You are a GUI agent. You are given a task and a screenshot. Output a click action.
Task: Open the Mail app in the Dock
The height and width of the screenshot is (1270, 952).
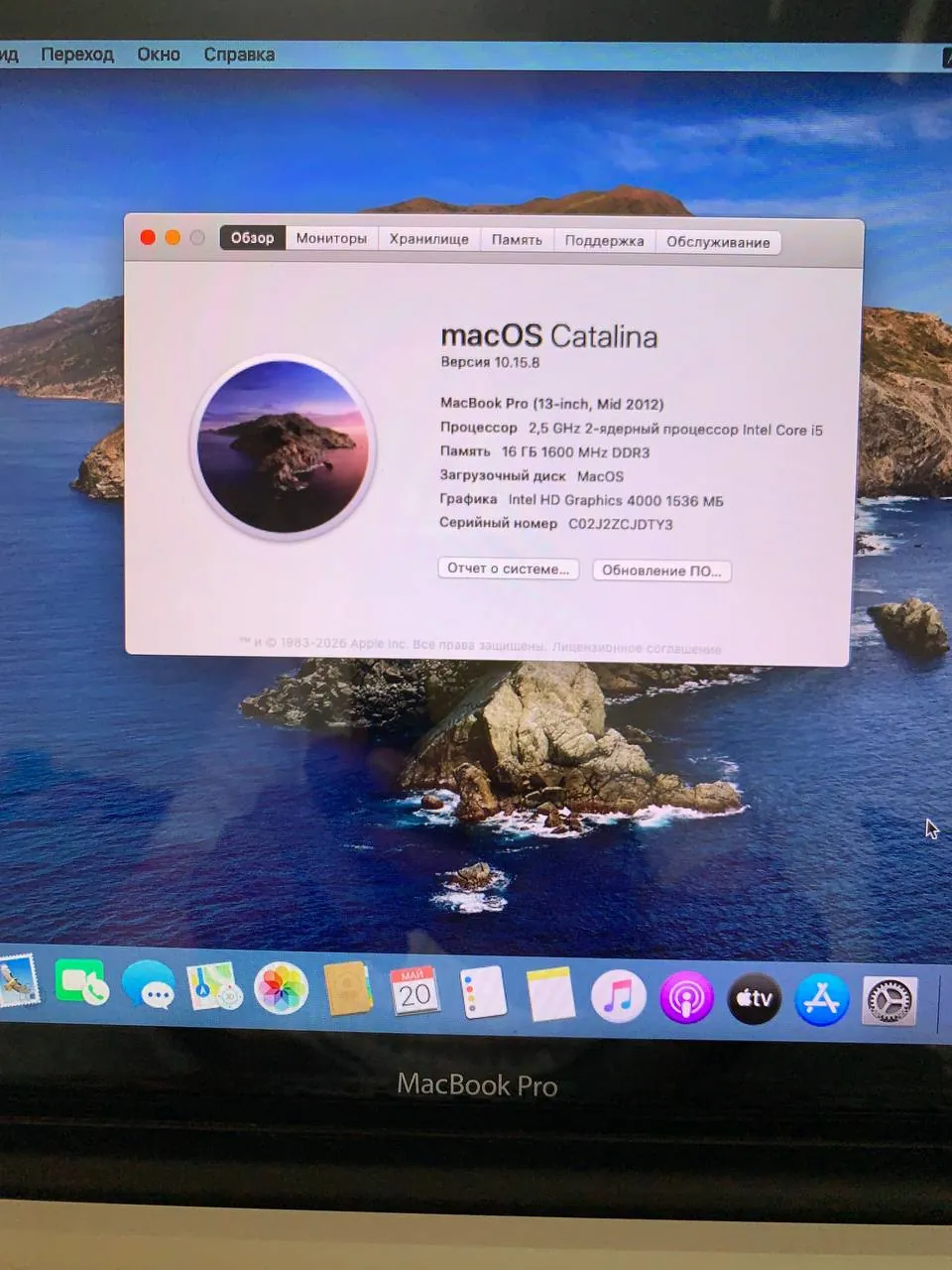[x=17, y=982]
